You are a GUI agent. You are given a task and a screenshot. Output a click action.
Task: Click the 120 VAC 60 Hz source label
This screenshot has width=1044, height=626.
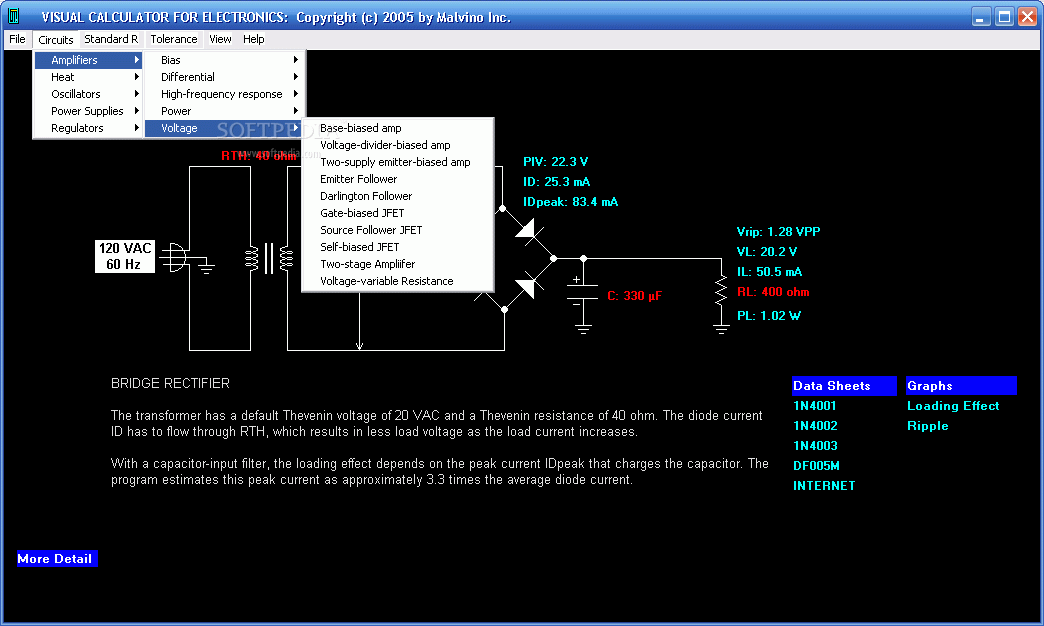[x=125, y=256]
